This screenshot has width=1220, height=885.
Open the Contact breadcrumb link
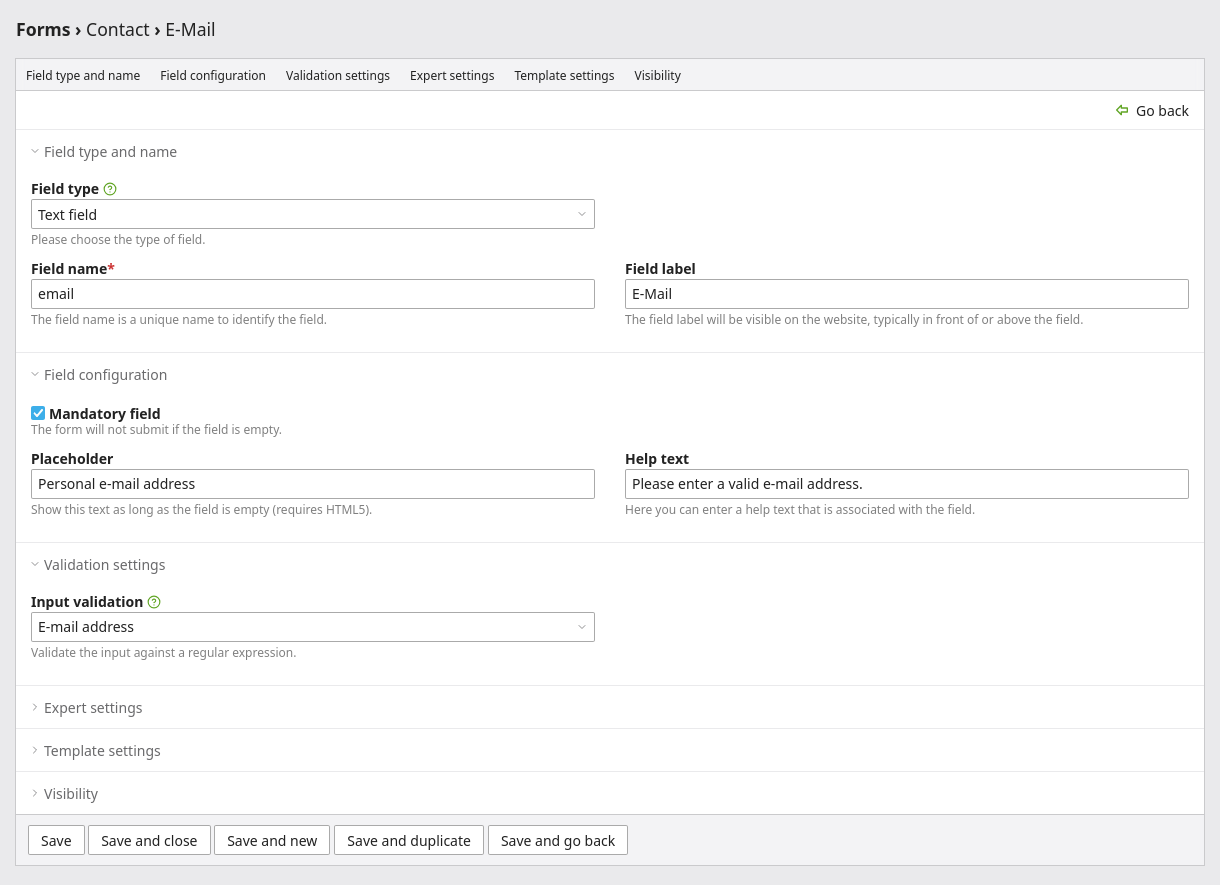point(118,30)
